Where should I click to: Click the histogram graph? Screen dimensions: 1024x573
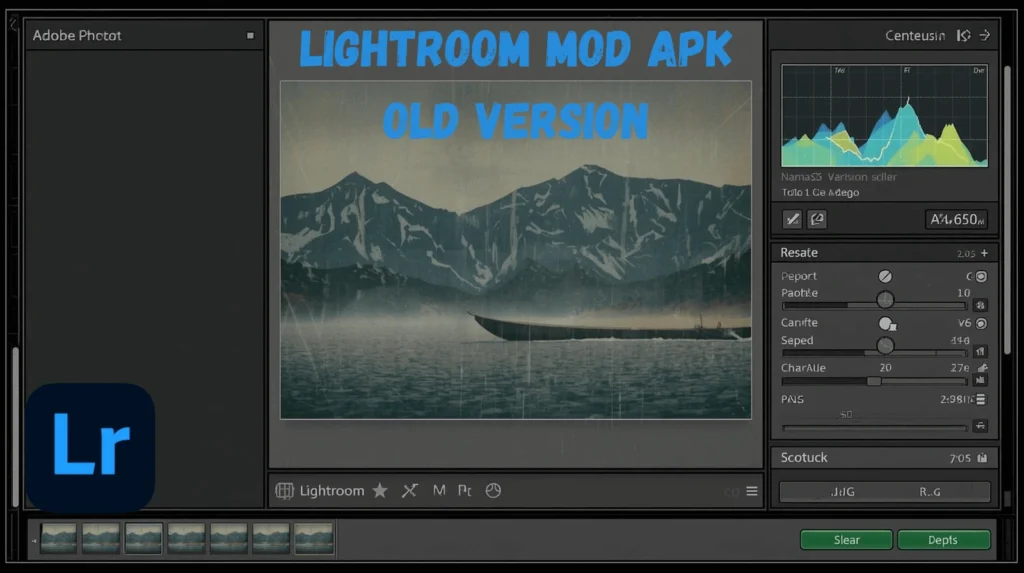click(x=884, y=116)
